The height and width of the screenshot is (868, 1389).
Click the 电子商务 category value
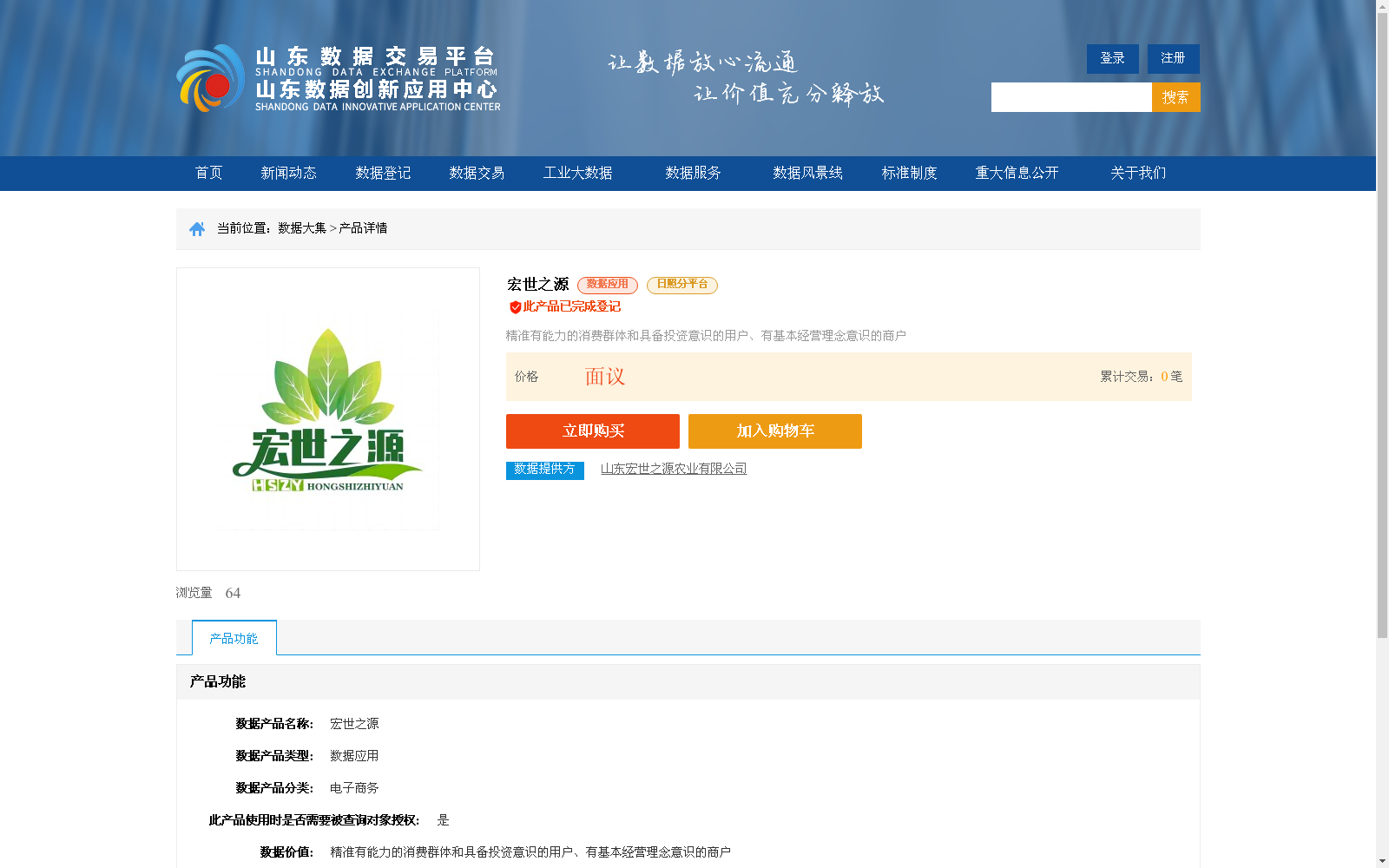click(x=354, y=788)
